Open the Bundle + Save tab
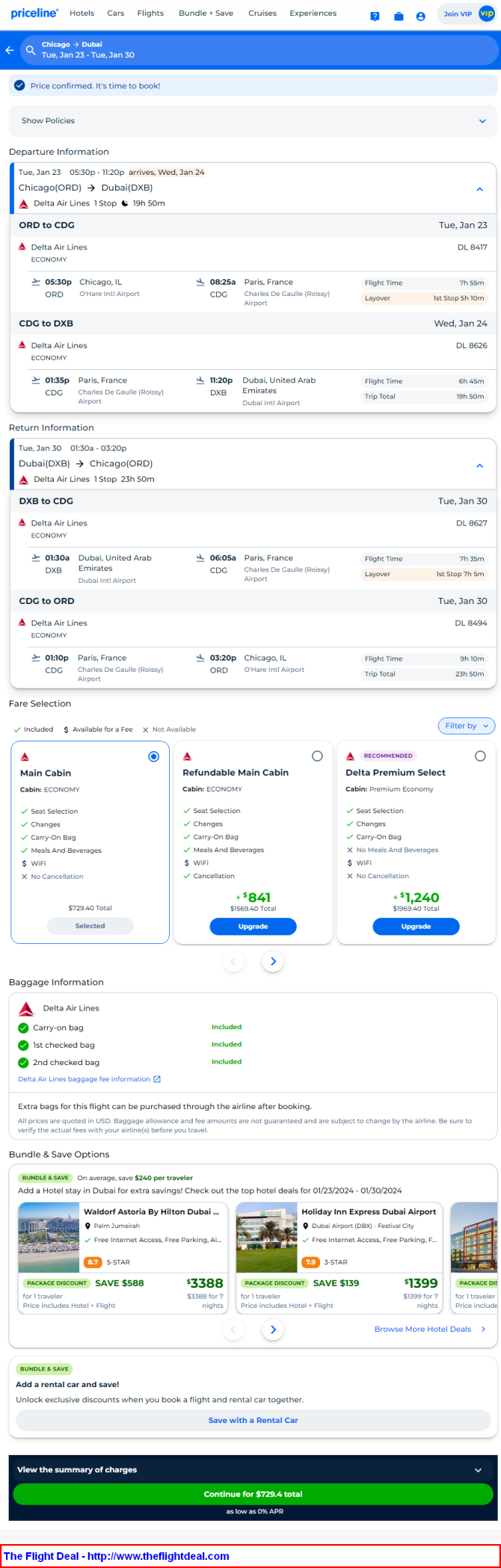 coord(206,13)
